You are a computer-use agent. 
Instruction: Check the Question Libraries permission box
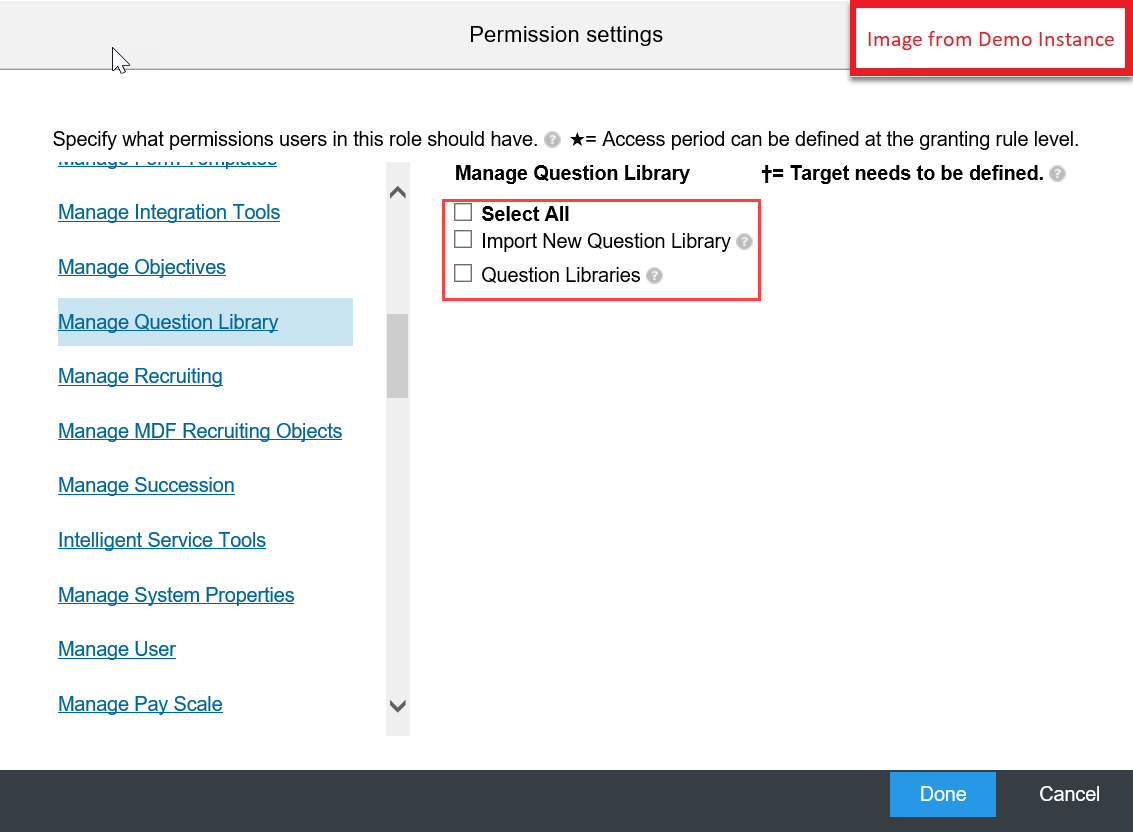point(463,273)
